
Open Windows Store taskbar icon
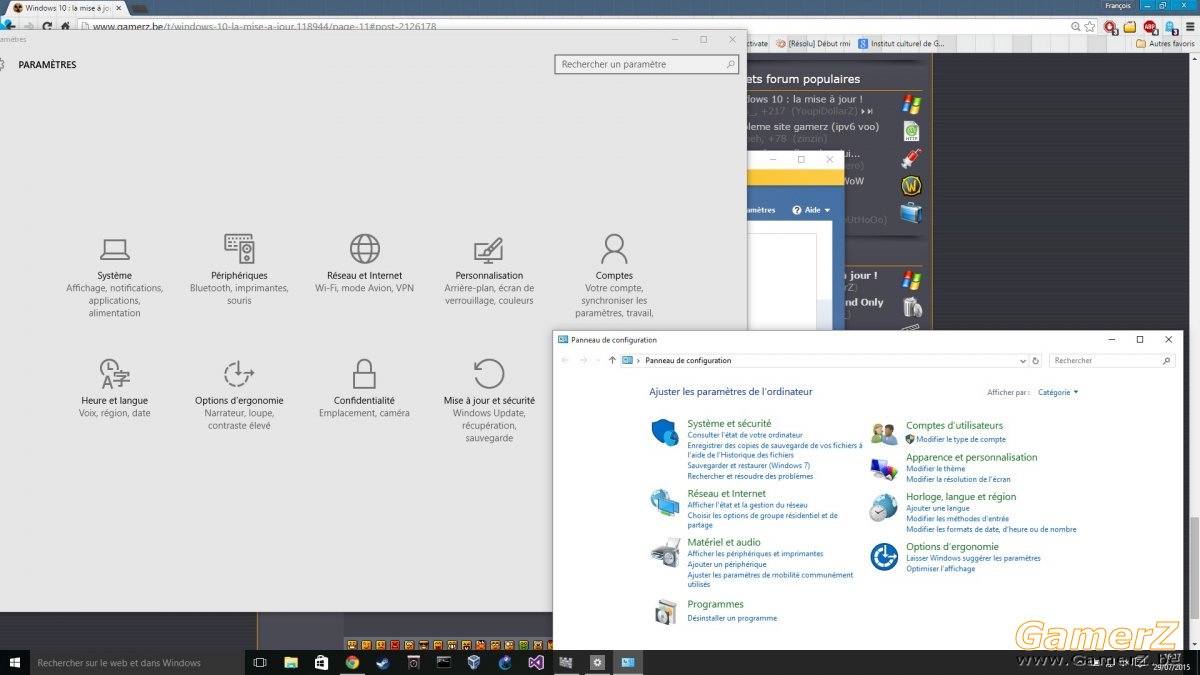click(321, 662)
